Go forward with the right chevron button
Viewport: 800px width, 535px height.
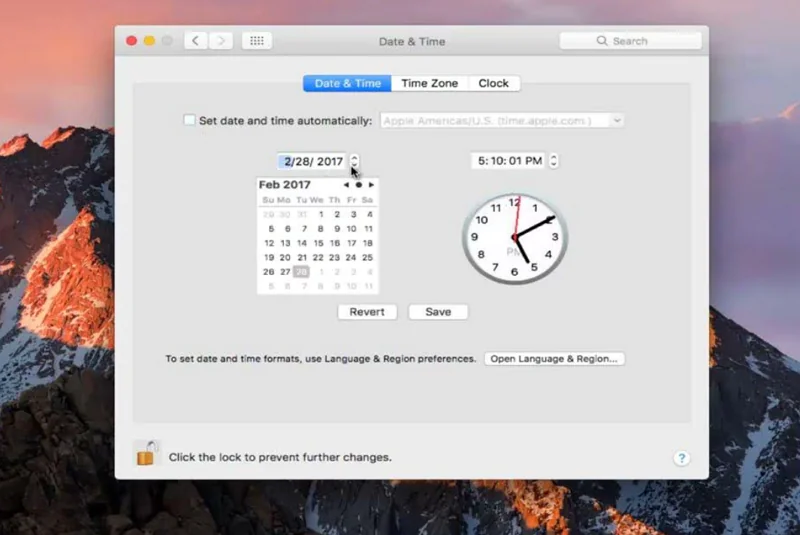point(220,41)
